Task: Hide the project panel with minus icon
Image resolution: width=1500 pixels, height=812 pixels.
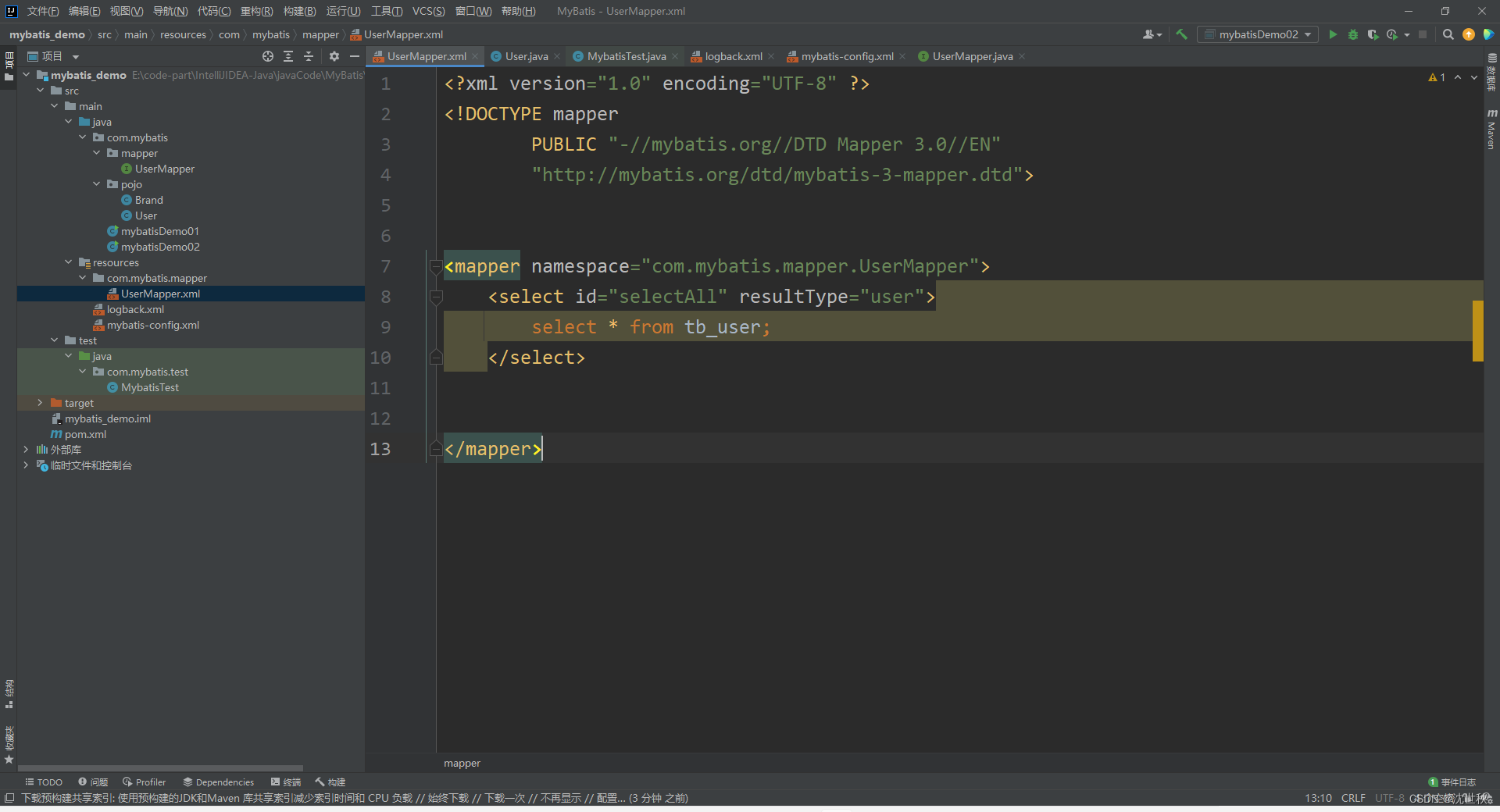Action: (x=354, y=56)
